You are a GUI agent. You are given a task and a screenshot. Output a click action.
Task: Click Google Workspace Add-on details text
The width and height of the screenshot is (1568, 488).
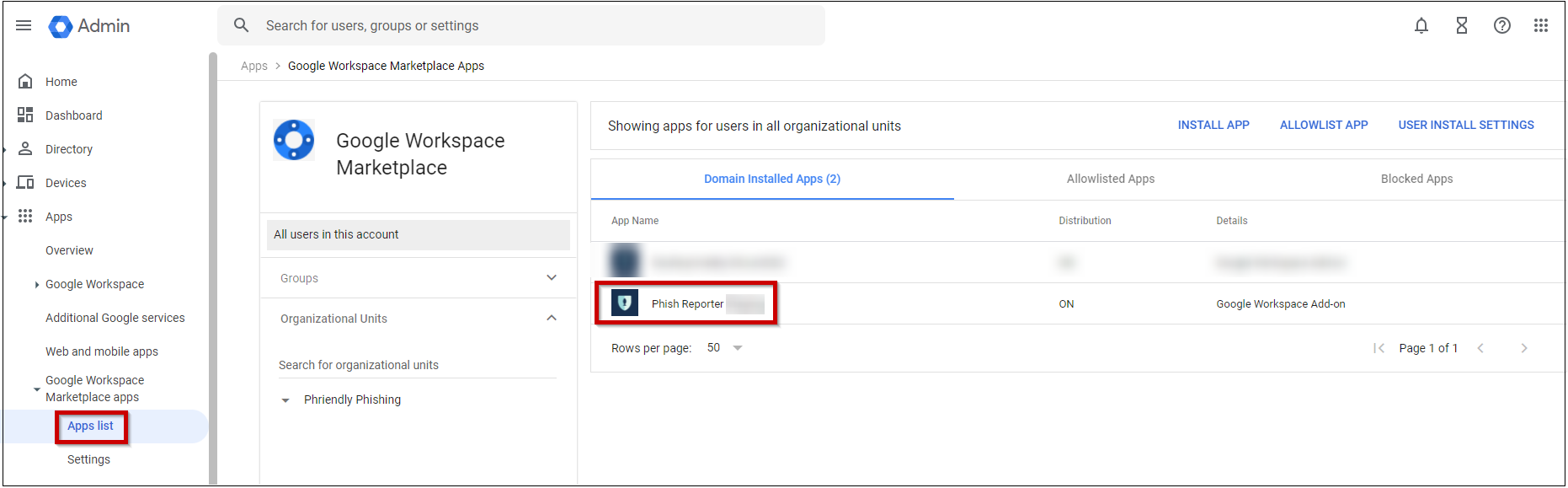click(1281, 304)
